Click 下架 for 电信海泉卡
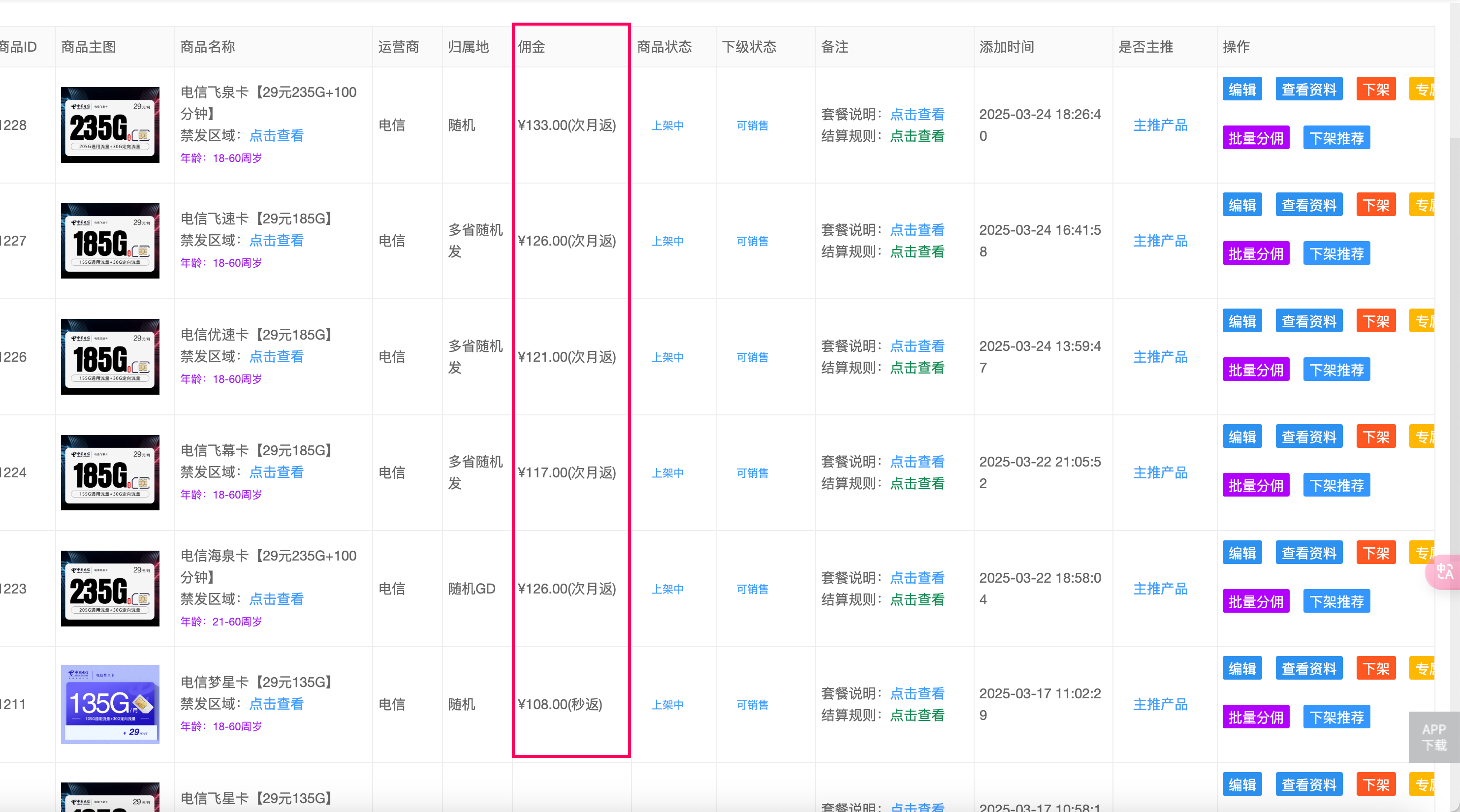This screenshot has height=812, width=1460. coord(1375,553)
